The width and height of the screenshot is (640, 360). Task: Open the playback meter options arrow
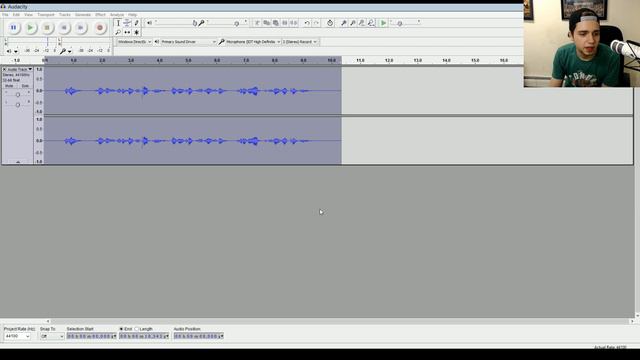point(16,51)
